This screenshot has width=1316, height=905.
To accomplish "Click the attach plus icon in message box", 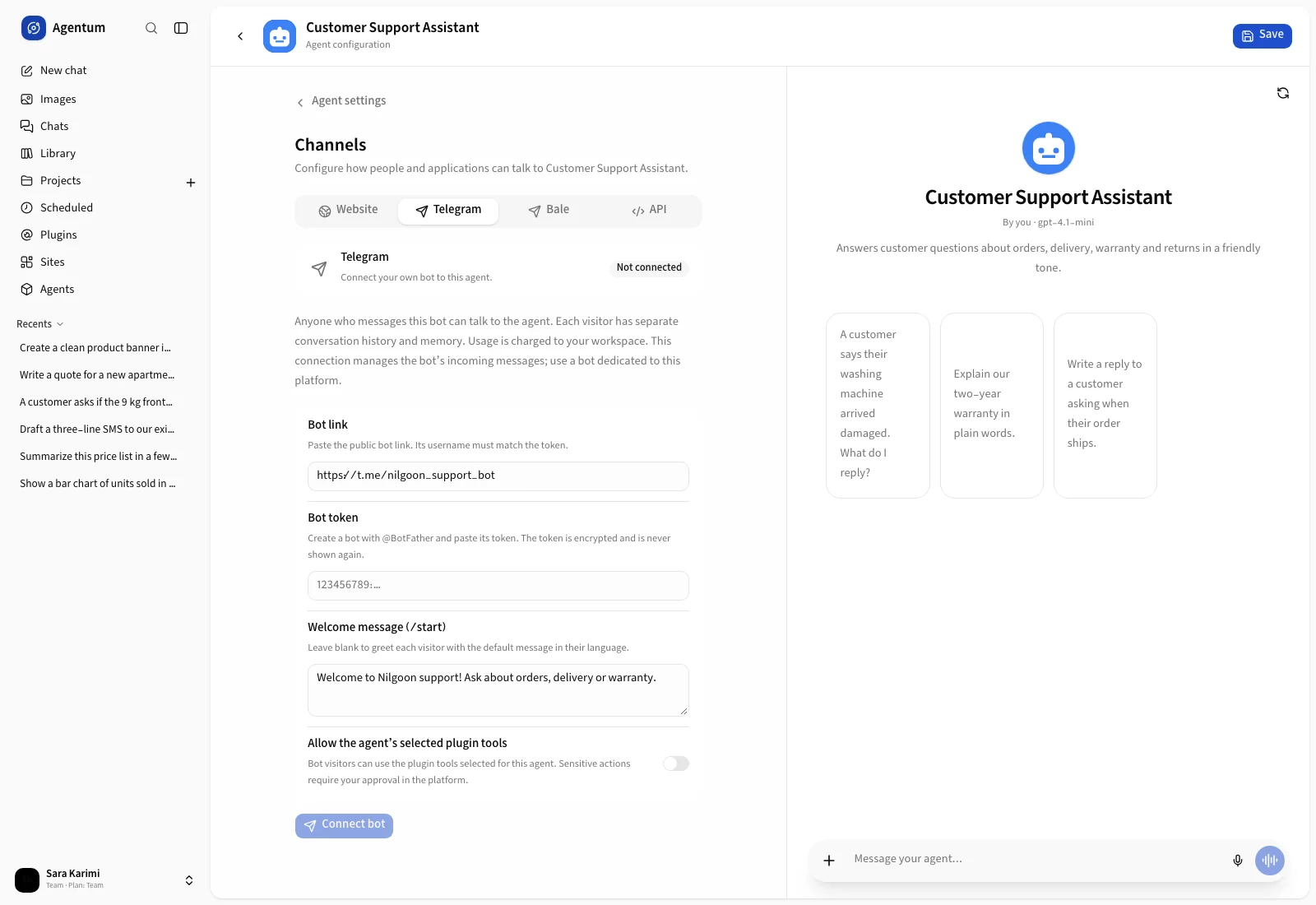I will pyautogui.click(x=829, y=860).
